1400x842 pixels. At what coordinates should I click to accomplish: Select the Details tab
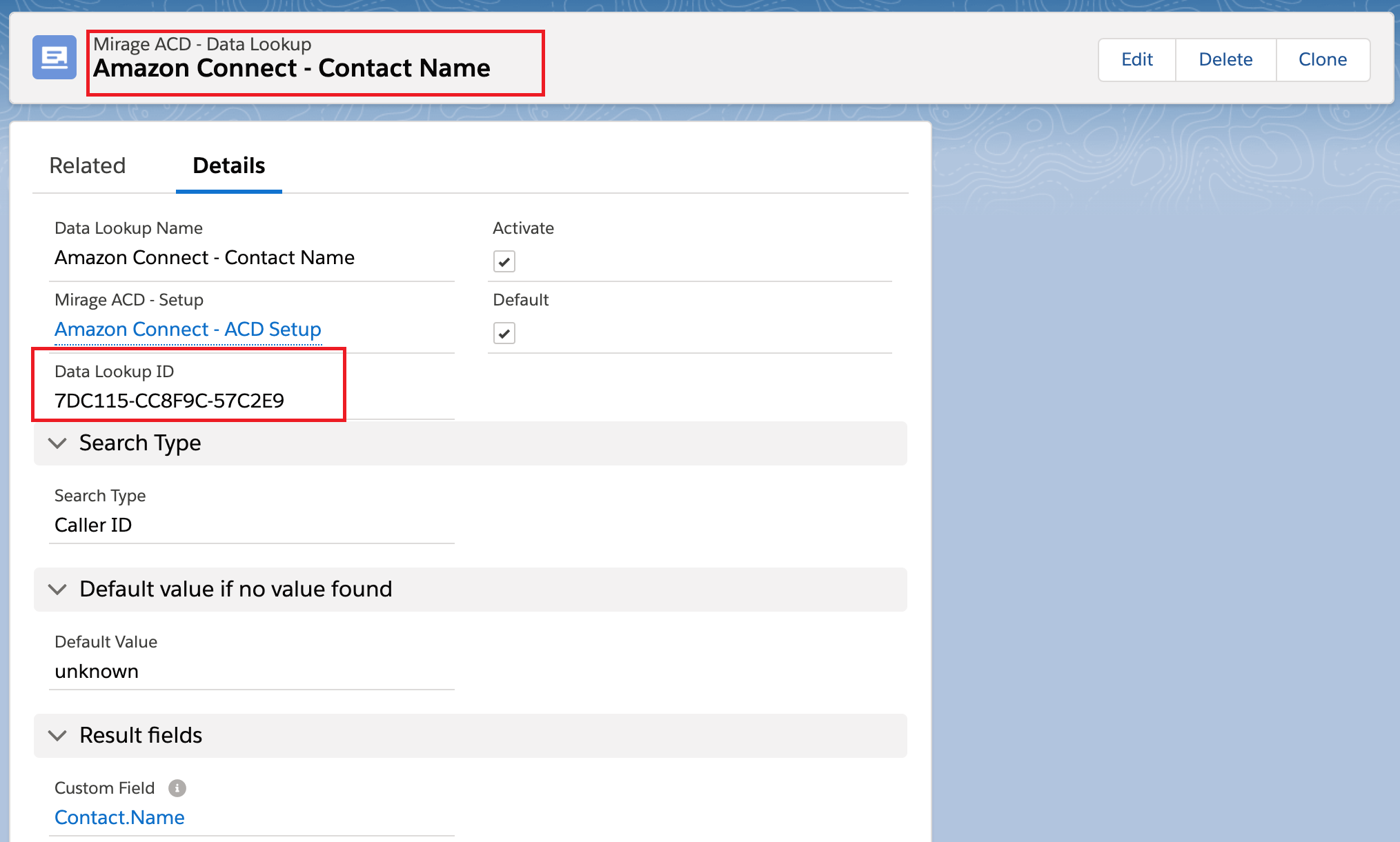pos(229,166)
